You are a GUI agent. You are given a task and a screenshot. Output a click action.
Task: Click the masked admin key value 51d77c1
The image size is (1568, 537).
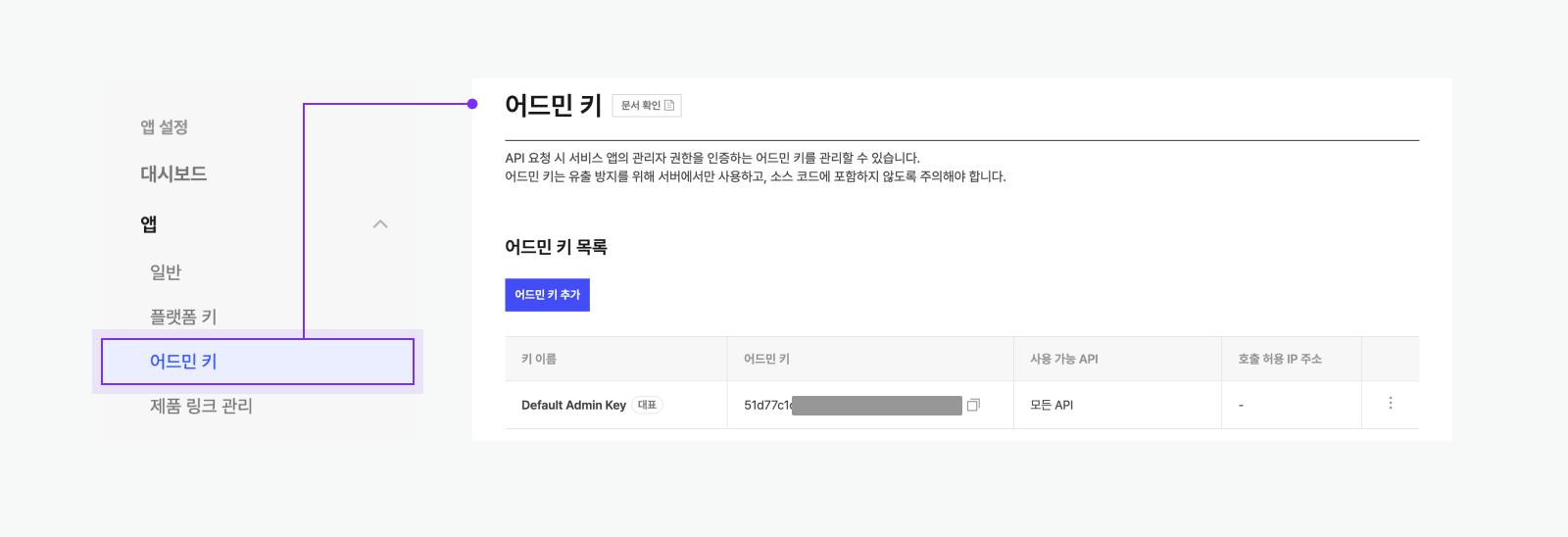(853, 405)
